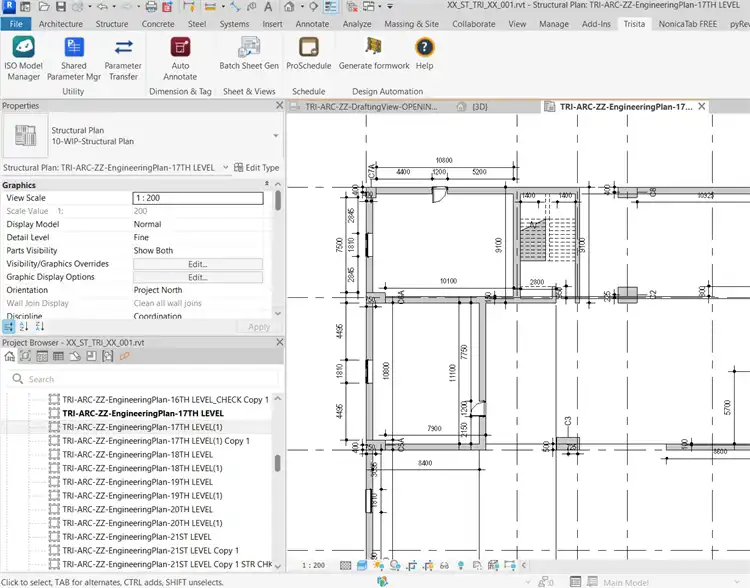Toggle Show Crop Region icon
750x588 pixels.
pyautogui.click(x=428, y=566)
